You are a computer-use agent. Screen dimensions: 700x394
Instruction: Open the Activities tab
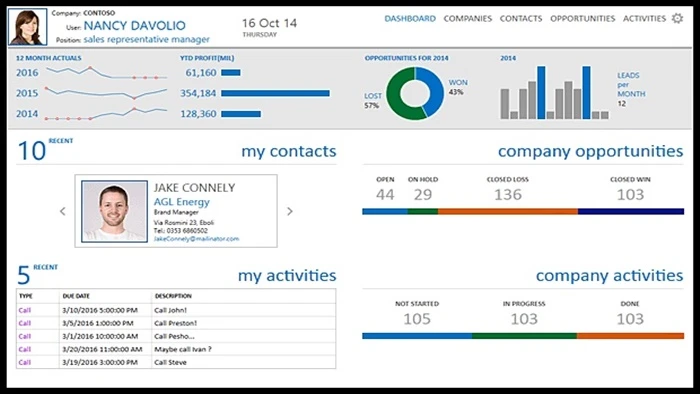tap(644, 18)
